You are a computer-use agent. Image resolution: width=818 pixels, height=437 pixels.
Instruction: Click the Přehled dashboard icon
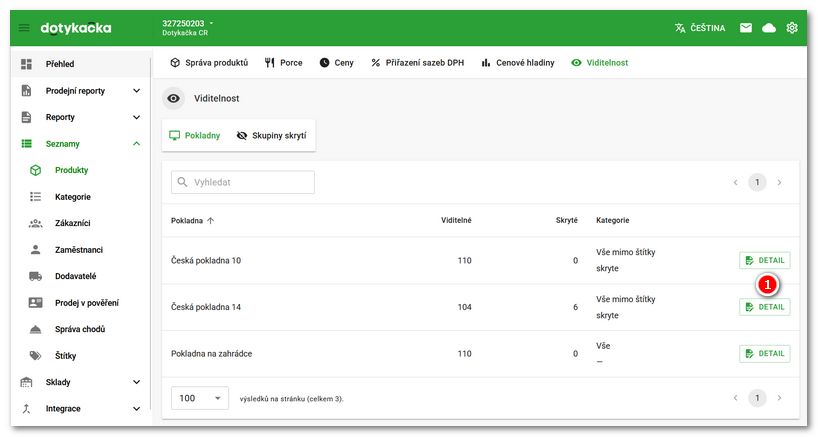click(26, 64)
